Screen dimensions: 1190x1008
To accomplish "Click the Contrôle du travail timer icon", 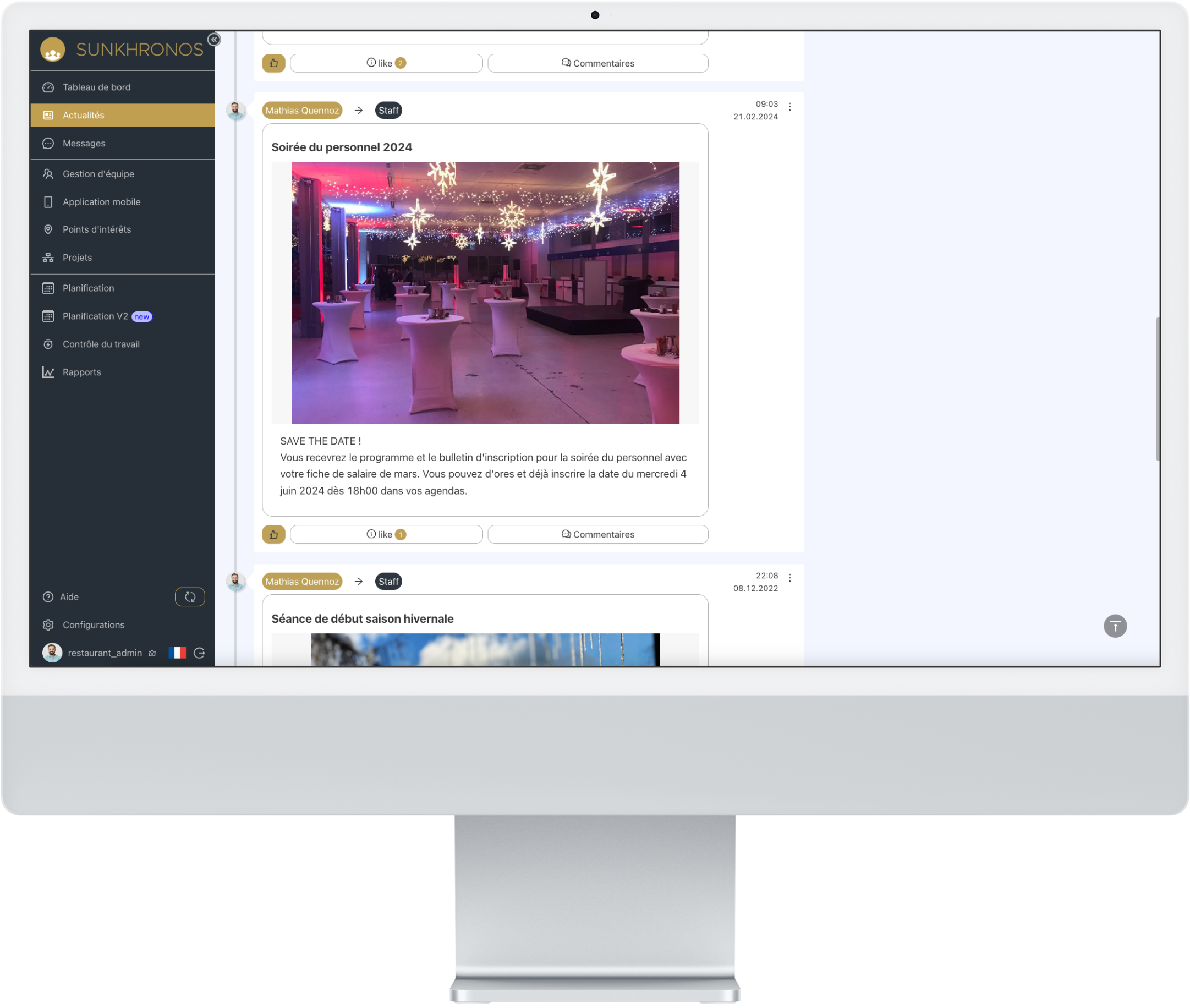I will click(48, 344).
